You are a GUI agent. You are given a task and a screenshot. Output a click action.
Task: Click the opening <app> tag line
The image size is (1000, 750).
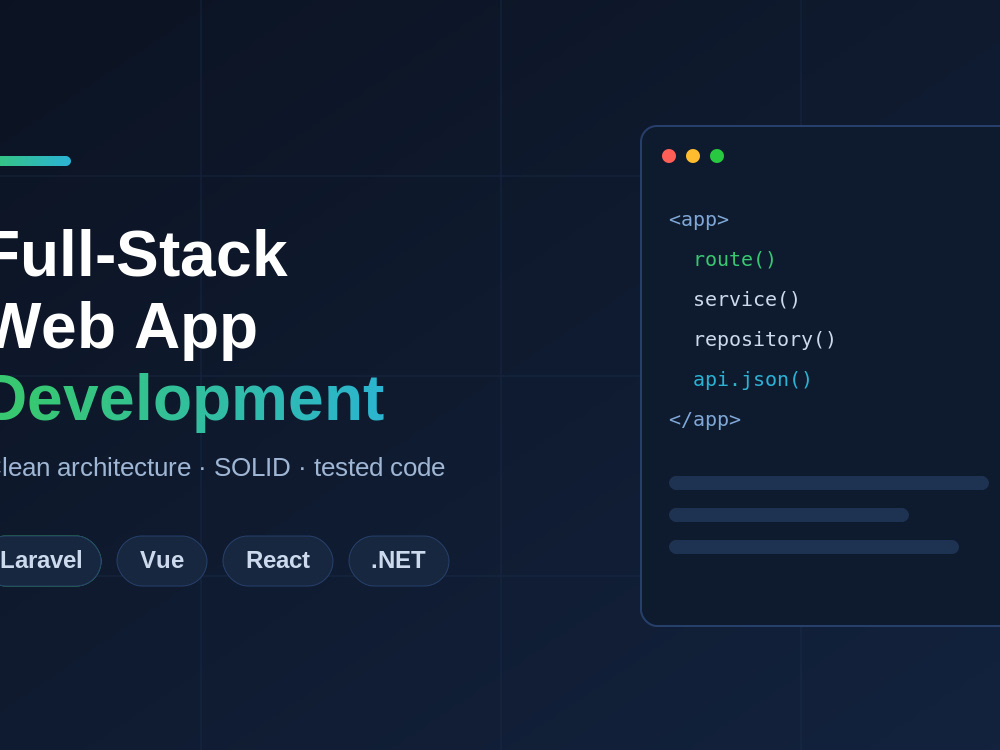(x=699, y=219)
